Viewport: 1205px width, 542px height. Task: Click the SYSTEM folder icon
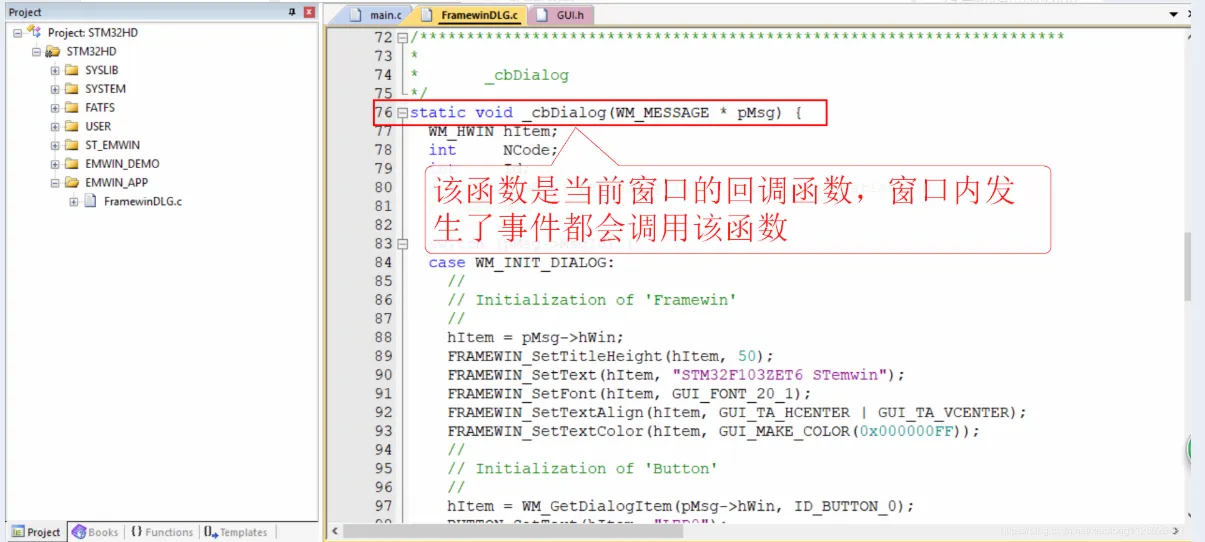click(x=71, y=89)
